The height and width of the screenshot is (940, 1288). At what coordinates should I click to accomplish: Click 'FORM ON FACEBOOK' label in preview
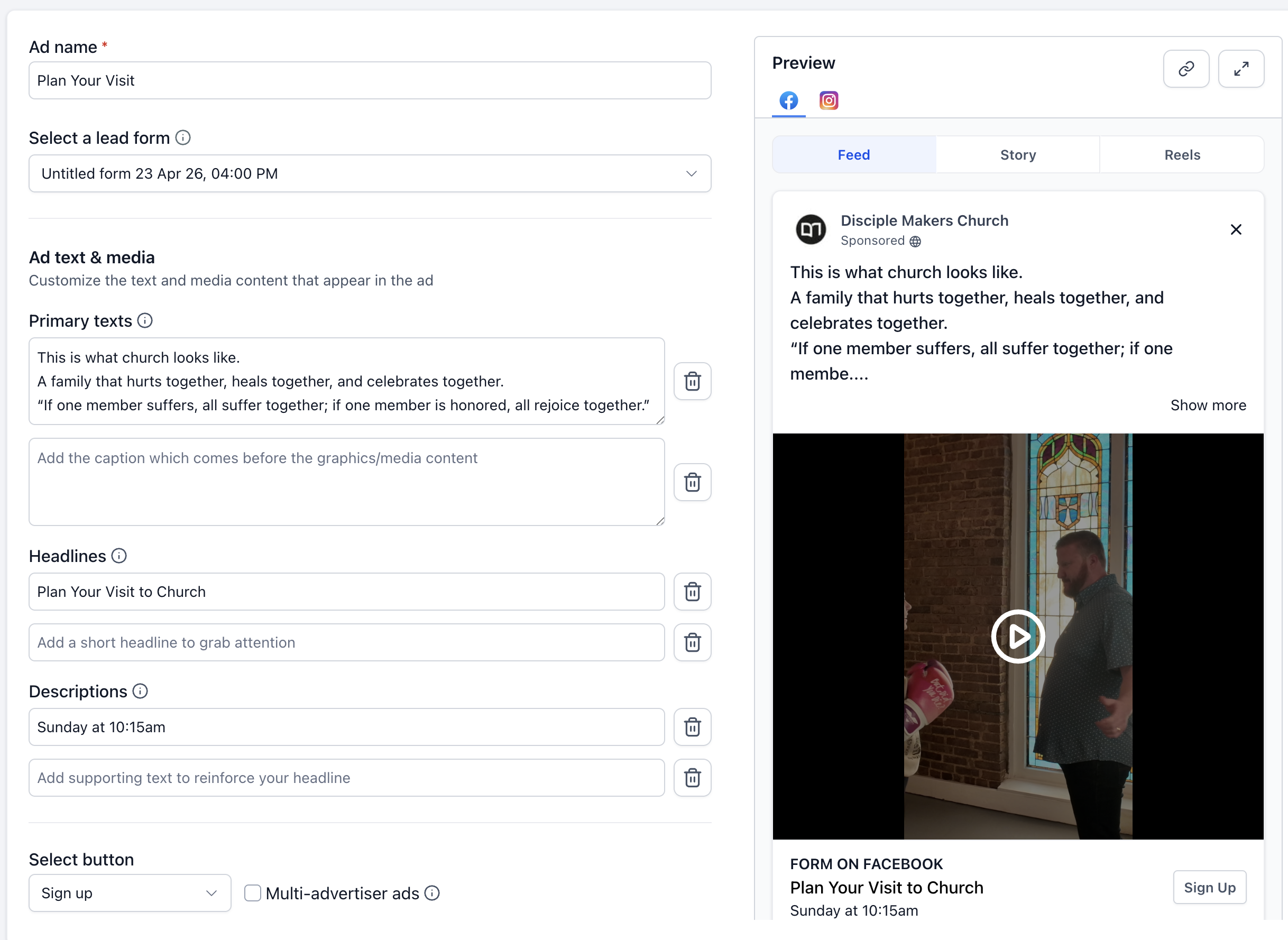[x=867, y=864]
